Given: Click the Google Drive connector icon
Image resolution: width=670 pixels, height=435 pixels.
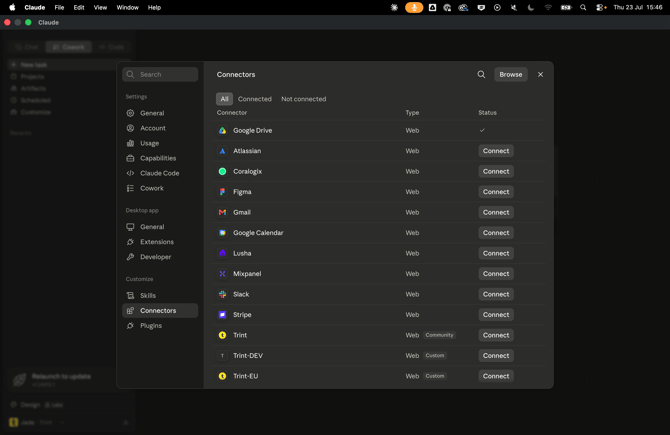Looking at the screenshot, I should tap(222, 130).
